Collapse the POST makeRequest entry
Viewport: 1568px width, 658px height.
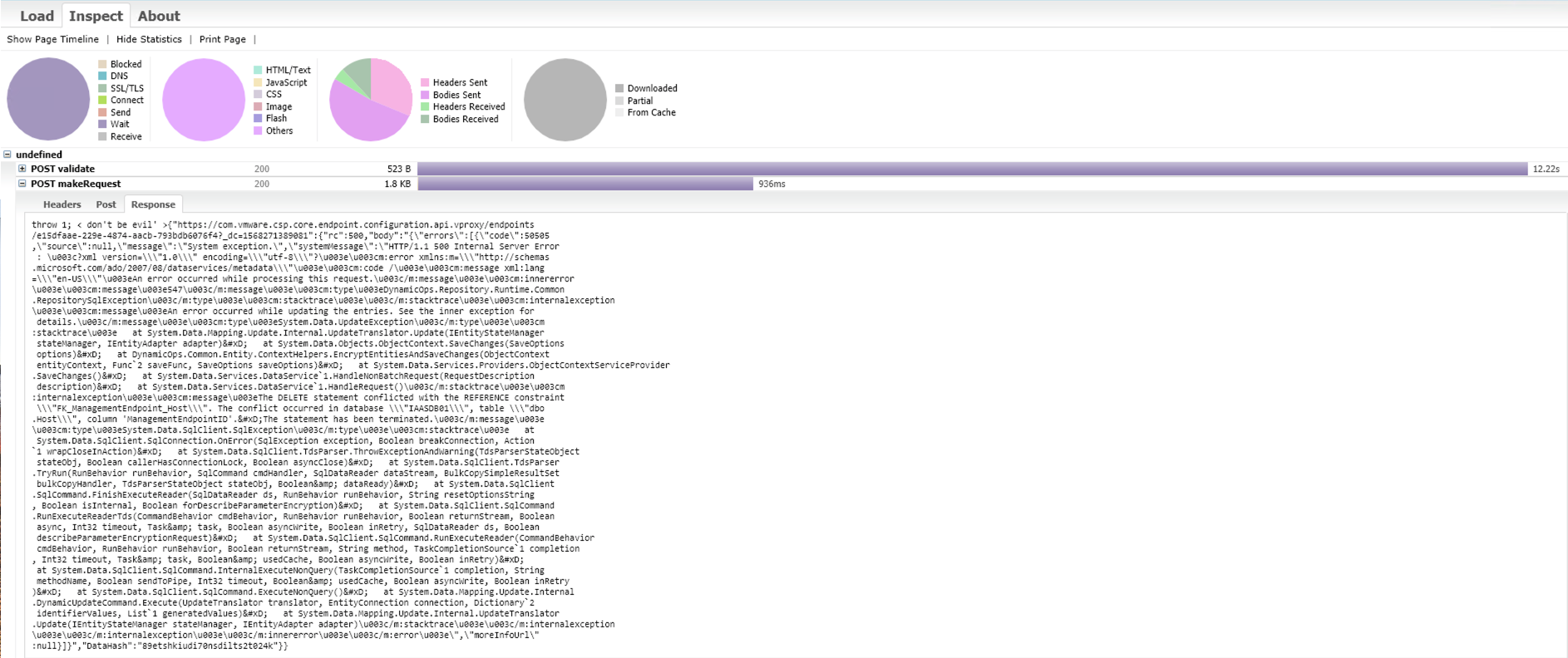[x=22, y=184]
